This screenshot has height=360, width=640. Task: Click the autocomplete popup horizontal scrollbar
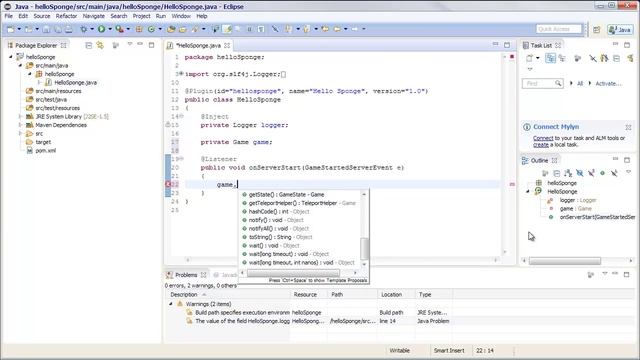pos(293,273)
